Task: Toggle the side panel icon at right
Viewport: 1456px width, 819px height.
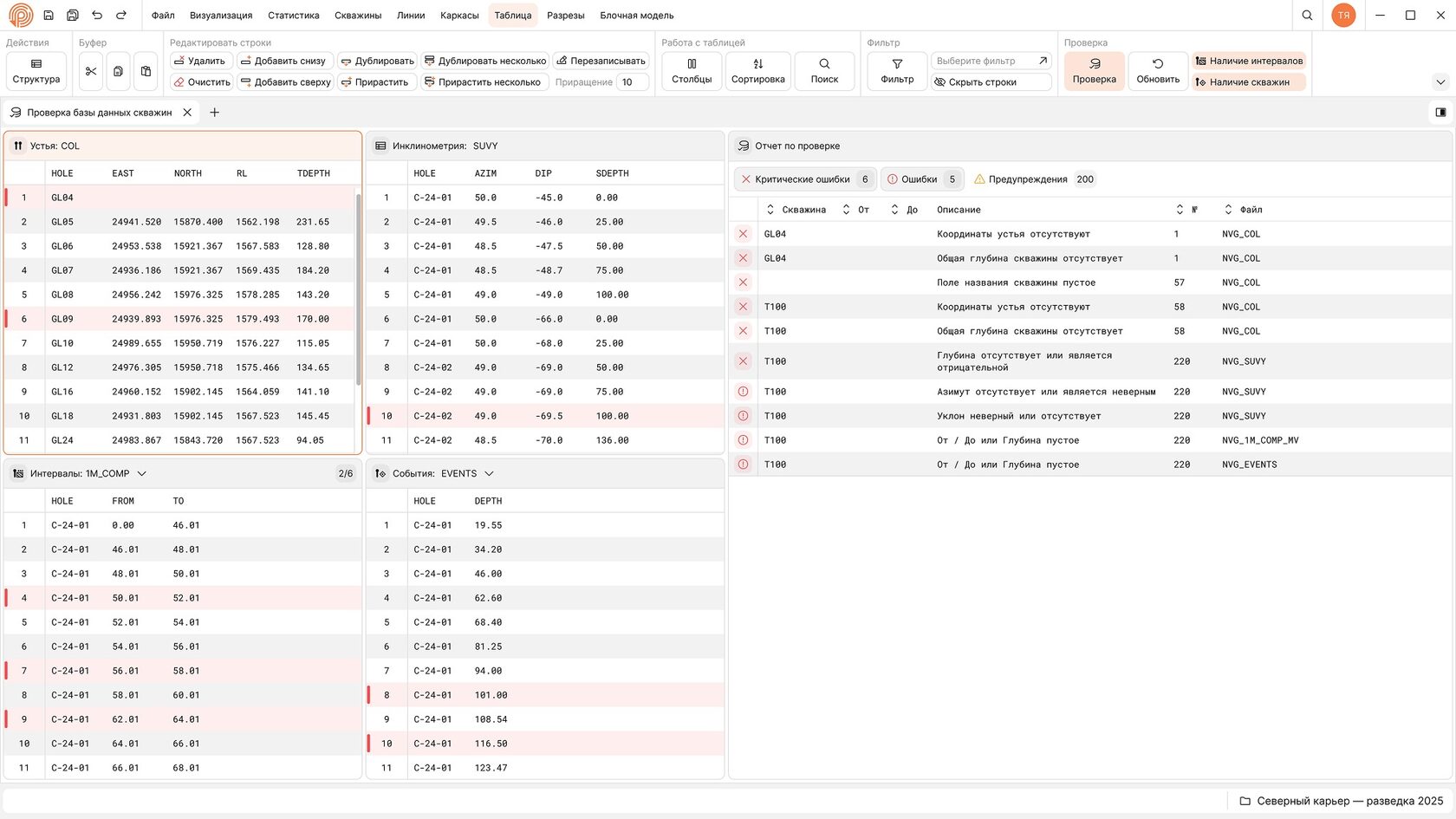Action: (x=1440, y=112)
